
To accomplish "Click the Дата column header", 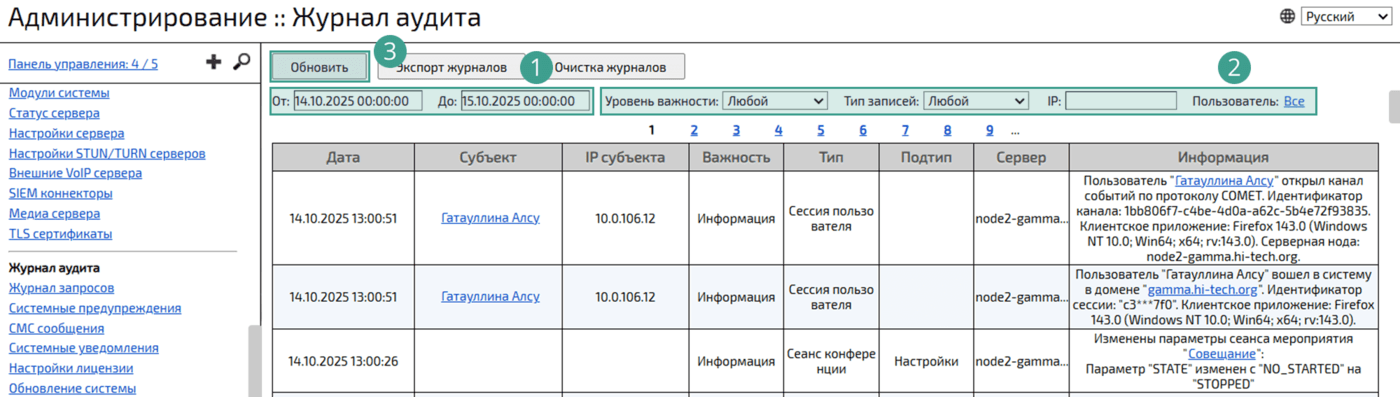I will [x=343, y=157].
